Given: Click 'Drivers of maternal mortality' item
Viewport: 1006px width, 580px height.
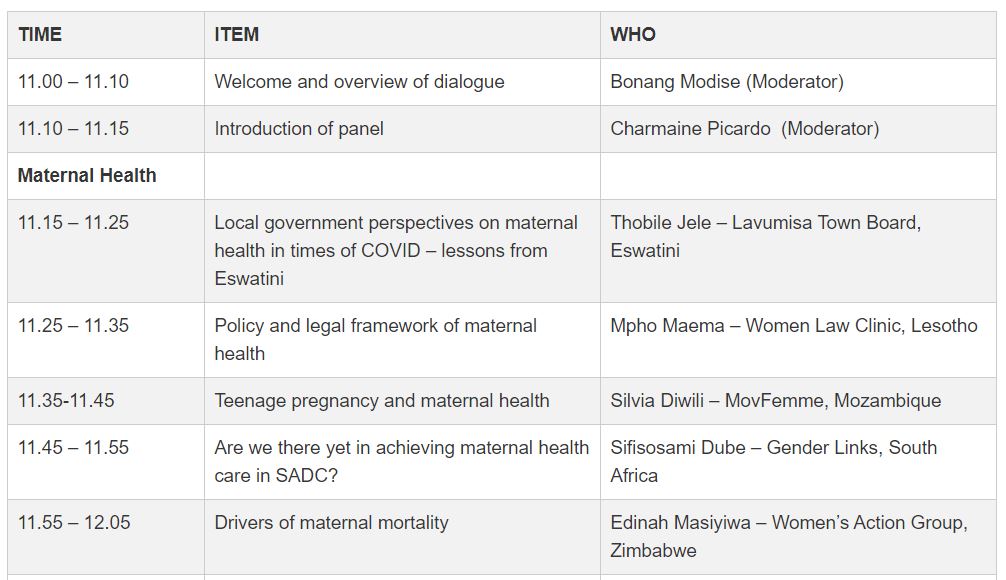Looking at the screenshot, I should click(331, 522).
